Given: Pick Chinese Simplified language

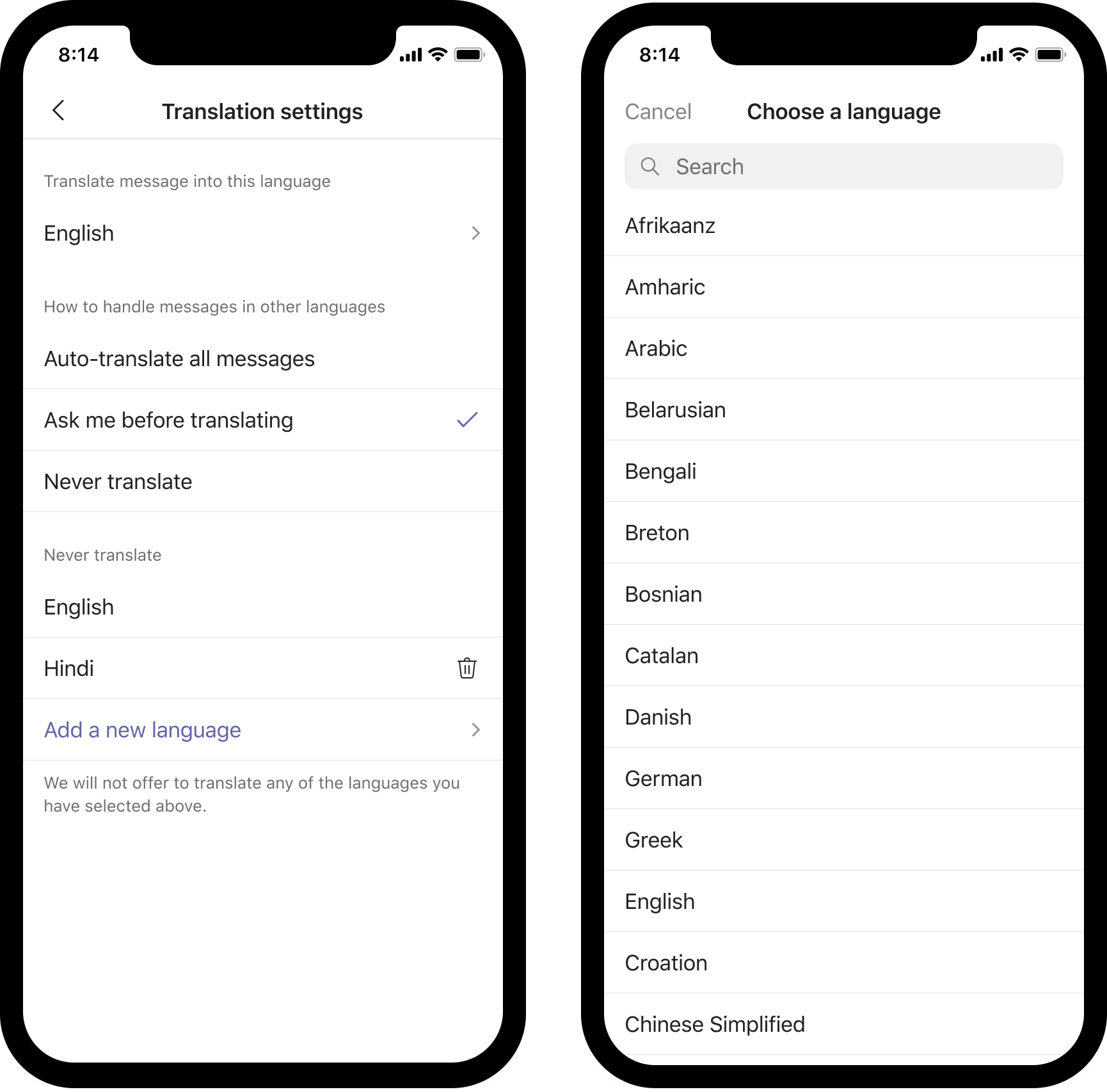Looking at the screenshot, I should (x=844, y=1024).
